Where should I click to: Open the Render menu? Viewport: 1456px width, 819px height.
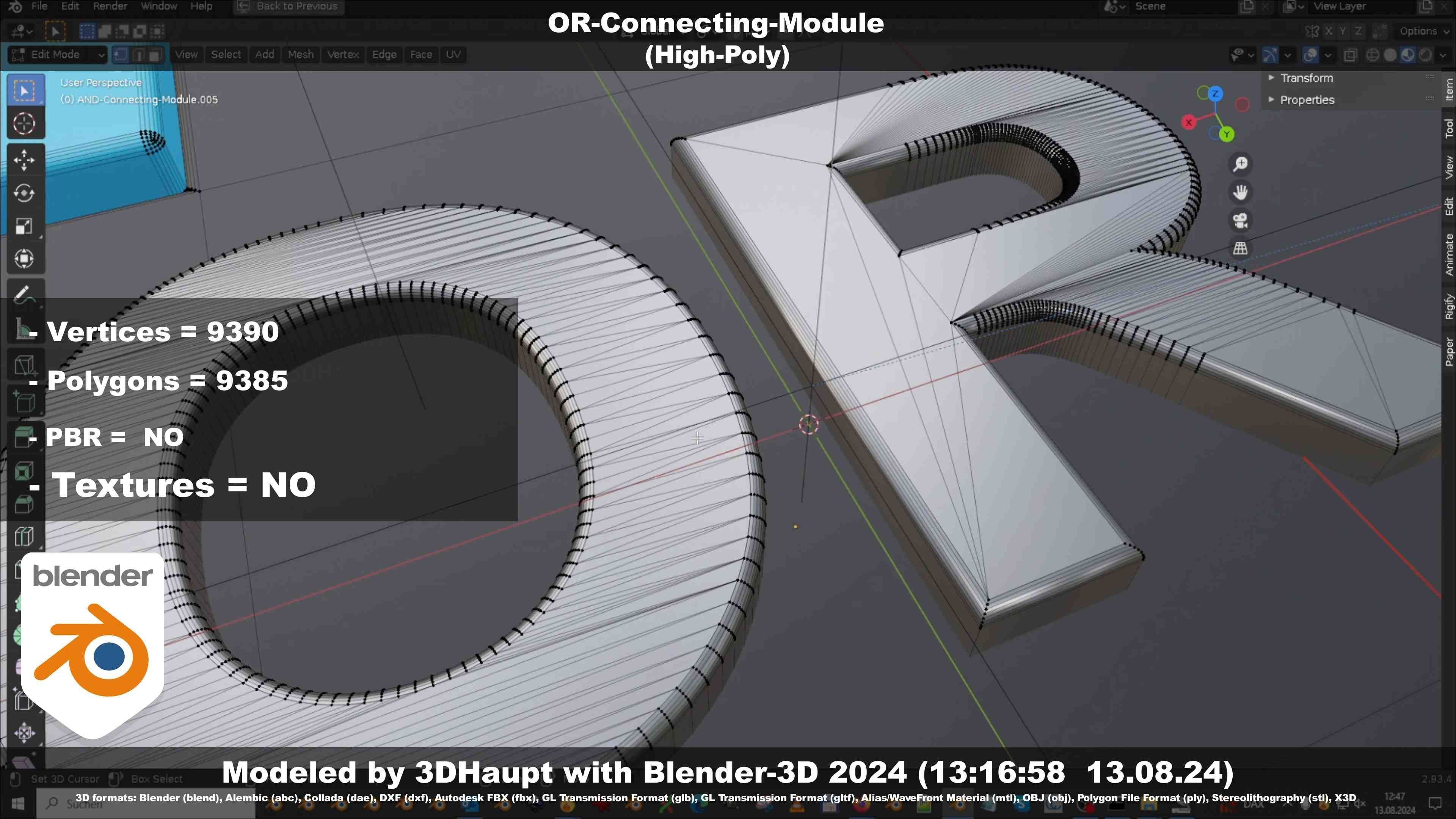click(110, 6)
